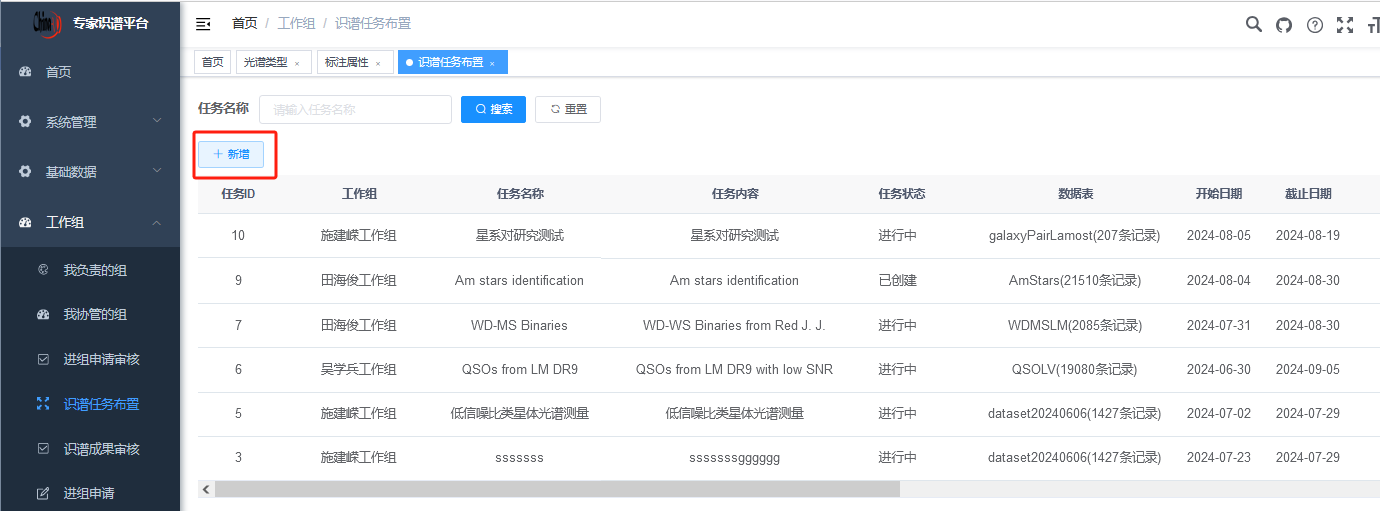Open the GitHub icon link
Viewport: 1380px width, 511px height.
click(1284, 25)
